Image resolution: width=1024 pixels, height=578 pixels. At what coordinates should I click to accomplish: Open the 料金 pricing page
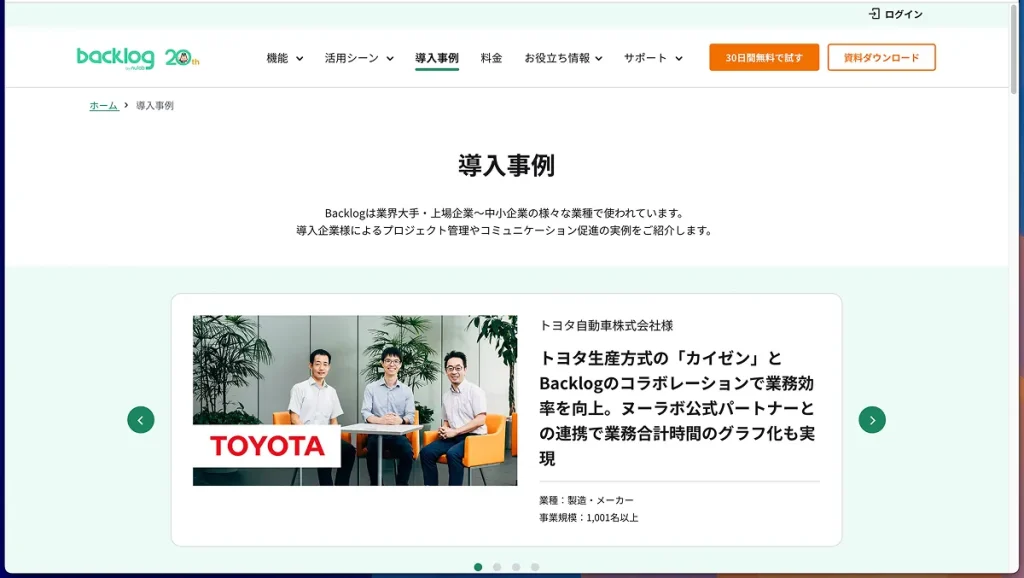click(x=491, y=58)
